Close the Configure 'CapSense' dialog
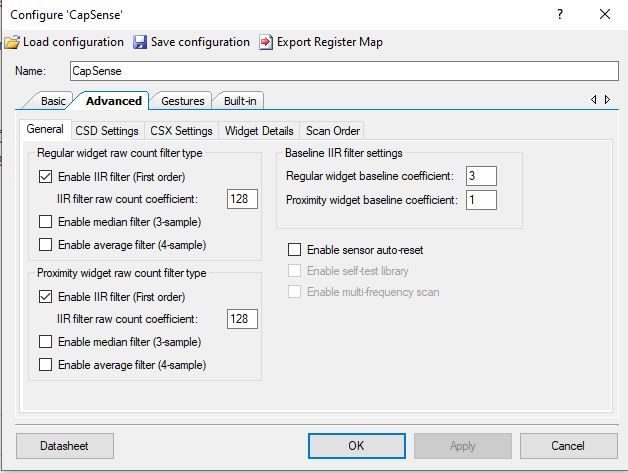Screen dimensions: 628x473 tap(605, 14)
